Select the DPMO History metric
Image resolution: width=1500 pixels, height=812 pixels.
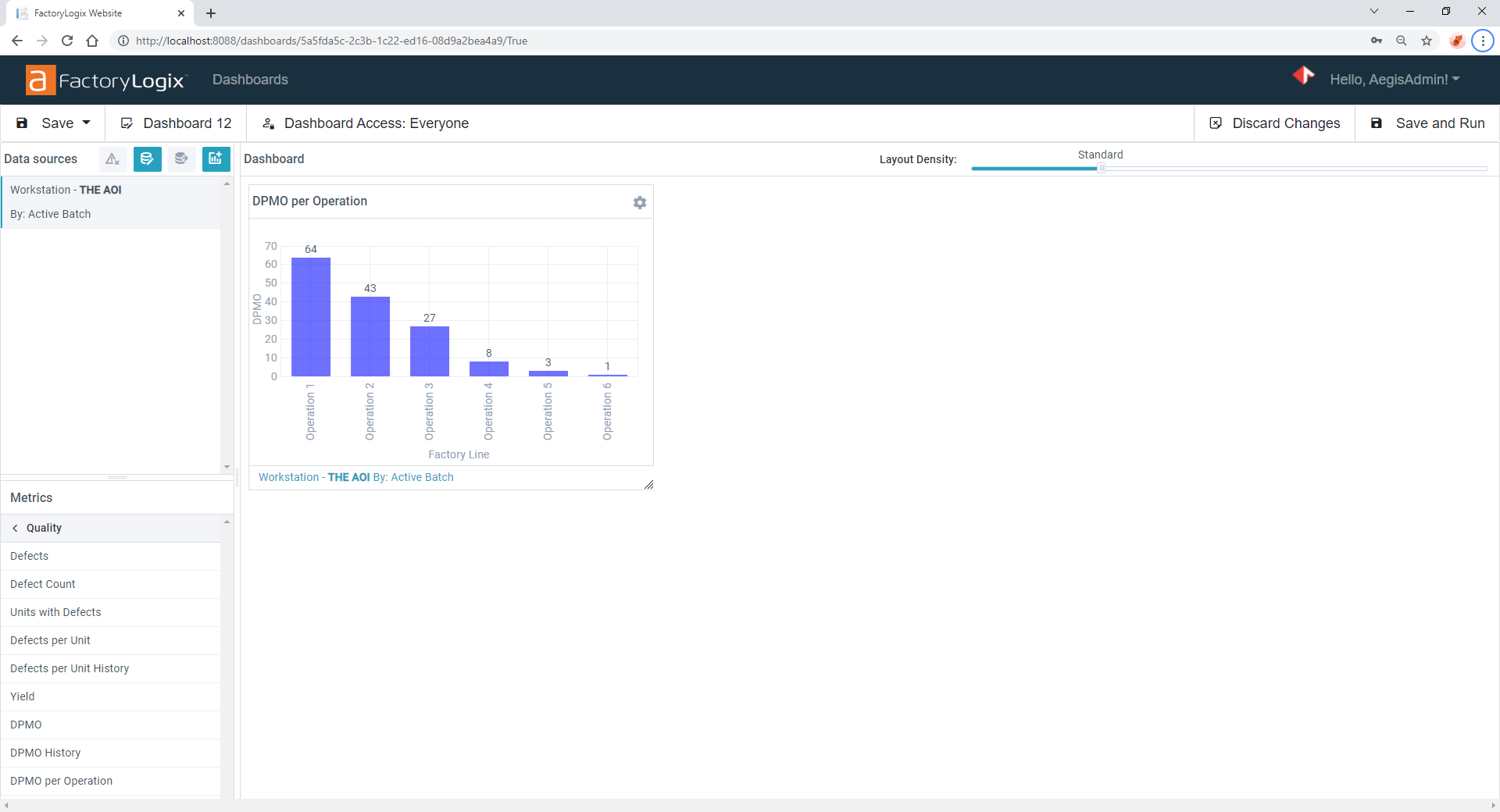pos(45,753)
